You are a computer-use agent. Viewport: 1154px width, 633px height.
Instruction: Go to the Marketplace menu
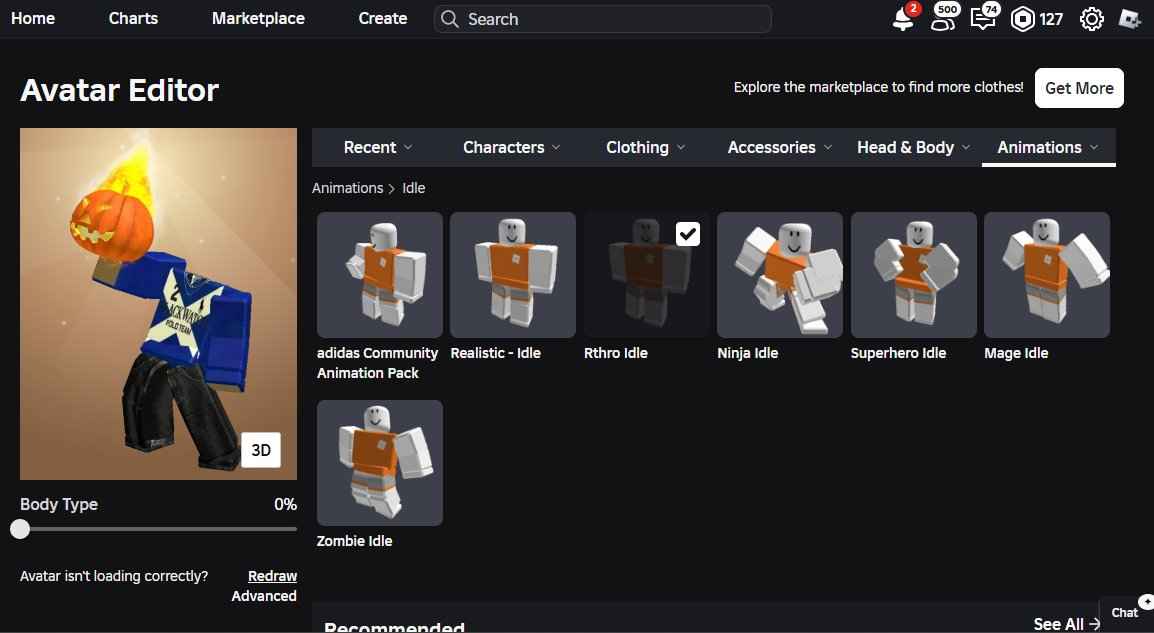click(x=257, y=18)
